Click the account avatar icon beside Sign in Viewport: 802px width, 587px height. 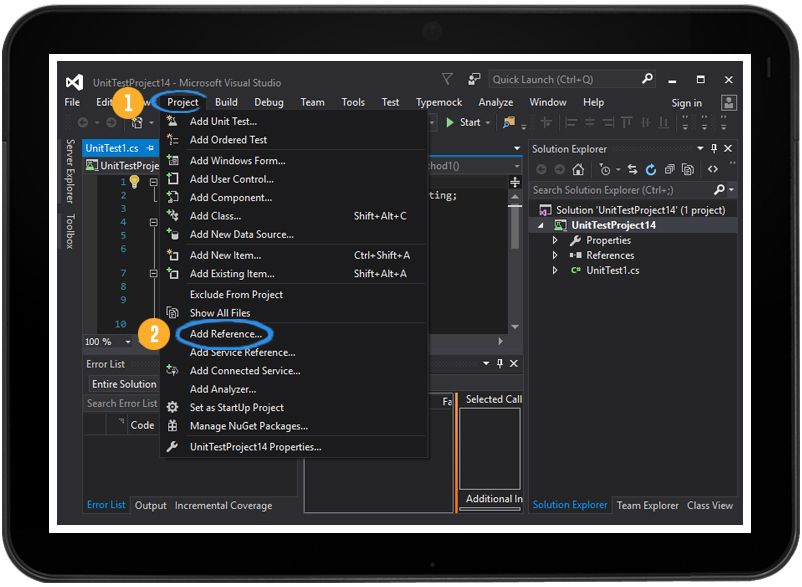point(729,103)
